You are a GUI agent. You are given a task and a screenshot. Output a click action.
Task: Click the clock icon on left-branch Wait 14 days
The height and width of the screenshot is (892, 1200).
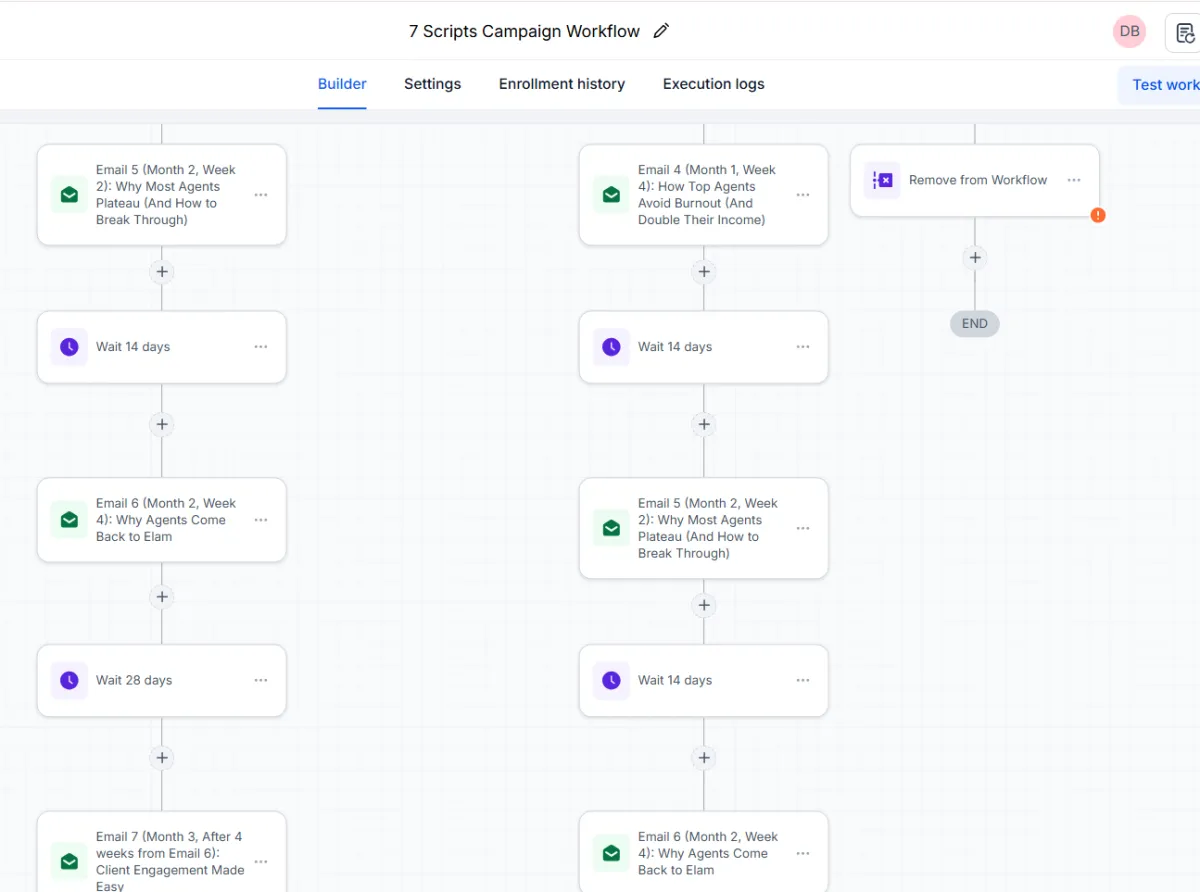click(x=69, y=347)
